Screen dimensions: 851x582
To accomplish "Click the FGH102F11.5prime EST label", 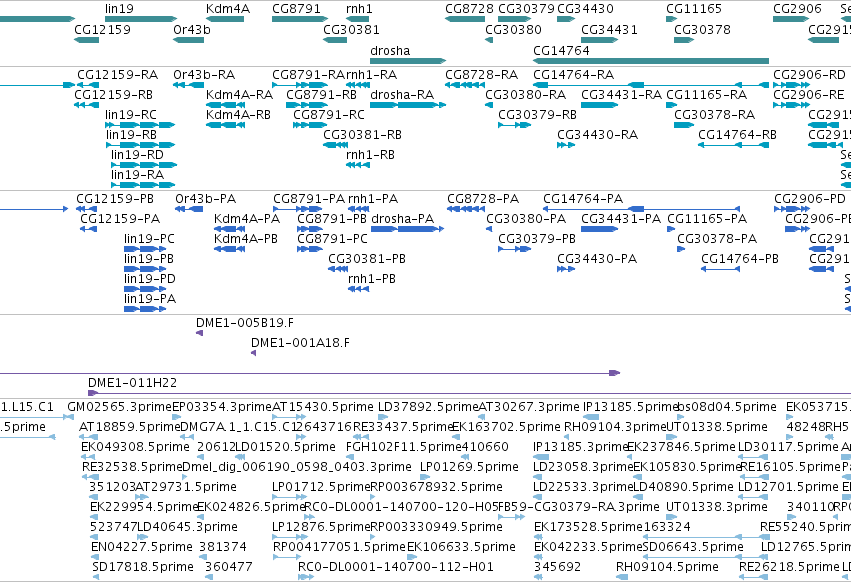I will pyautogui.click(x=403, y=447).
